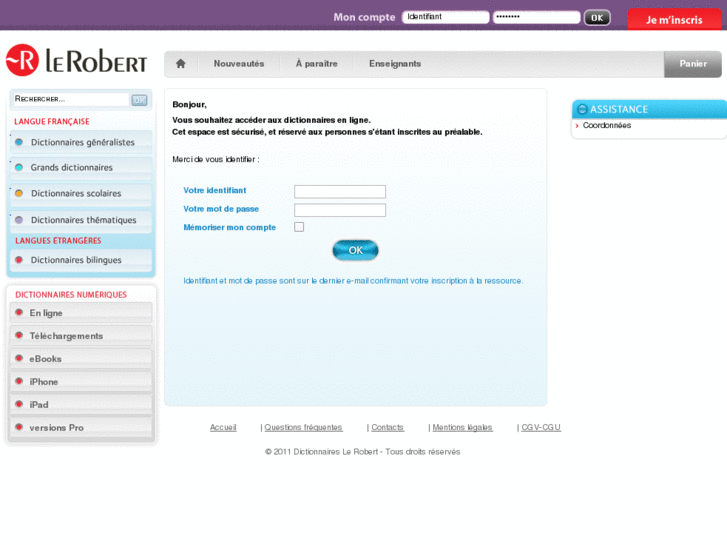The image size is (727, 545).
Task: Click the OK button next to header password
Action: click(597, 18)
